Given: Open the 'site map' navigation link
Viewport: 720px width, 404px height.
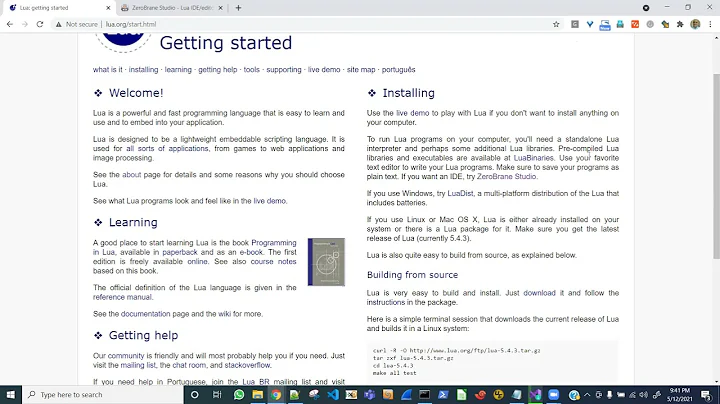Looking at the screenshot, I should pyautogui.click(x=361, y=70).
